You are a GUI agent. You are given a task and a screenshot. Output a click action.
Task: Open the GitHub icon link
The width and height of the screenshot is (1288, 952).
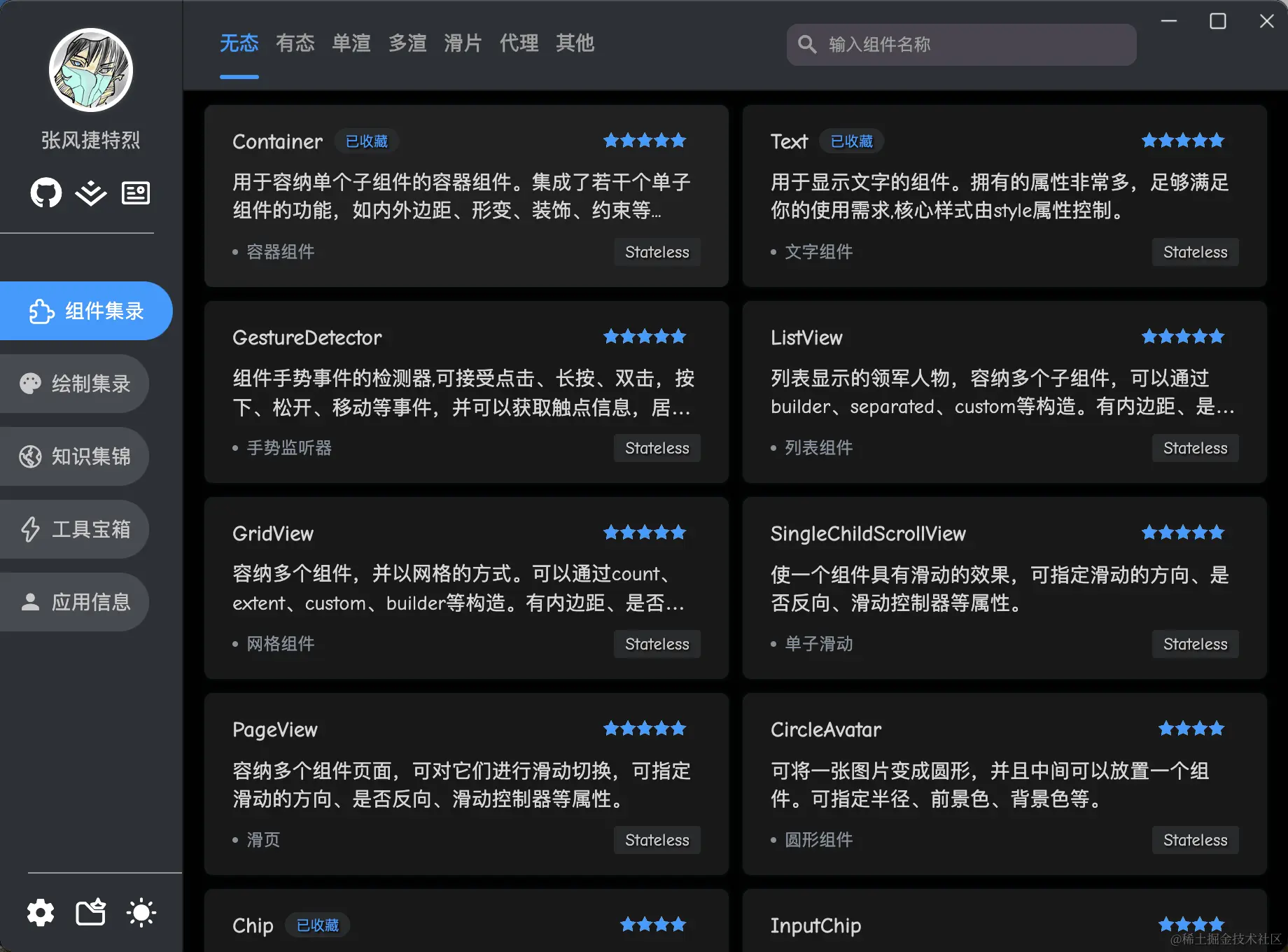coord(46,192)
